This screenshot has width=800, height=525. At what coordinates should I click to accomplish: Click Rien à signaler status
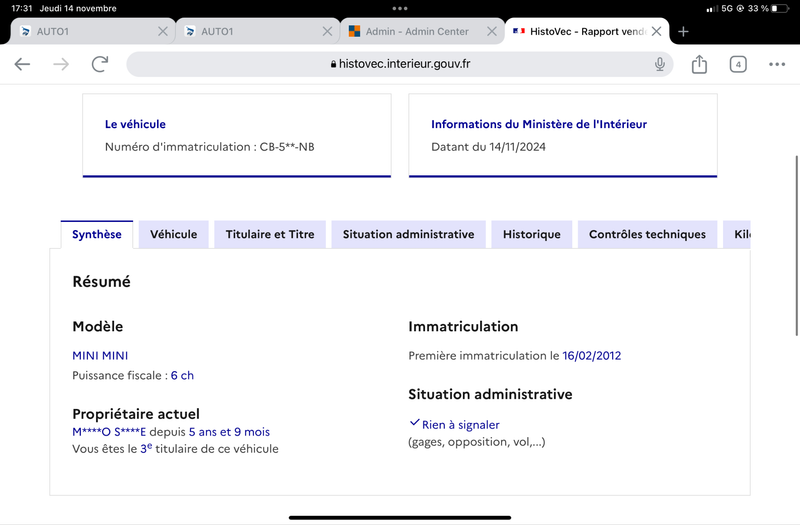click(x=455, y=424)
